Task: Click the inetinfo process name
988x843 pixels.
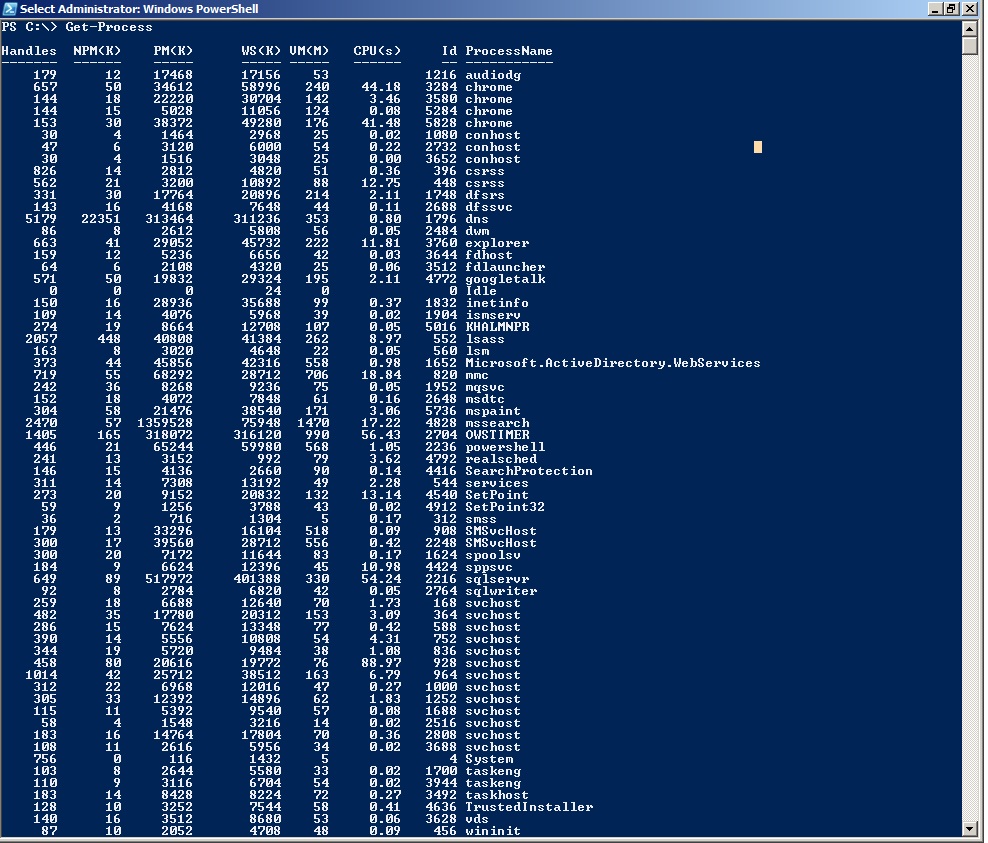Action: pos(497,303)
